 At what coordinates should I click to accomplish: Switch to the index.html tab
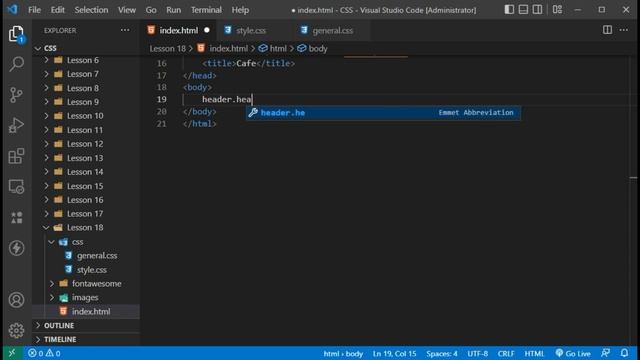pyautogui.click(x=179, y=30)
